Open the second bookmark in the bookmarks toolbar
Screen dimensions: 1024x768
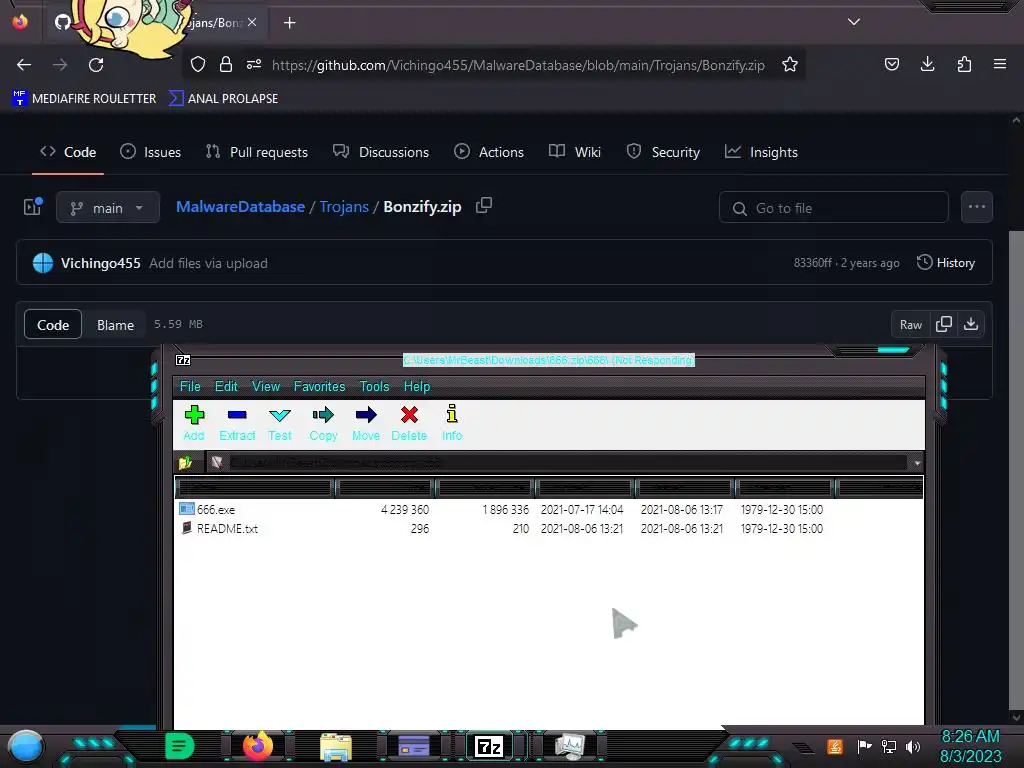point(223,99)
